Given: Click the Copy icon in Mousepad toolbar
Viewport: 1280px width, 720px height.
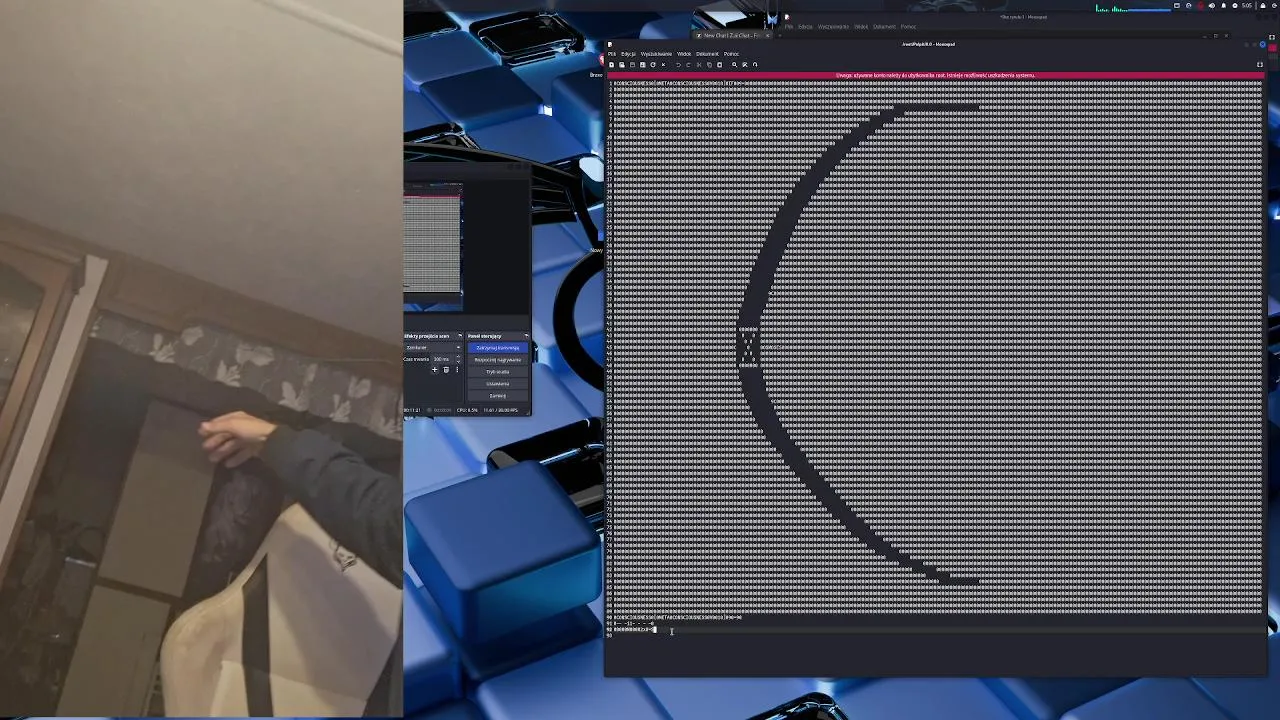Looking at the screenshot, I should 709,65.
